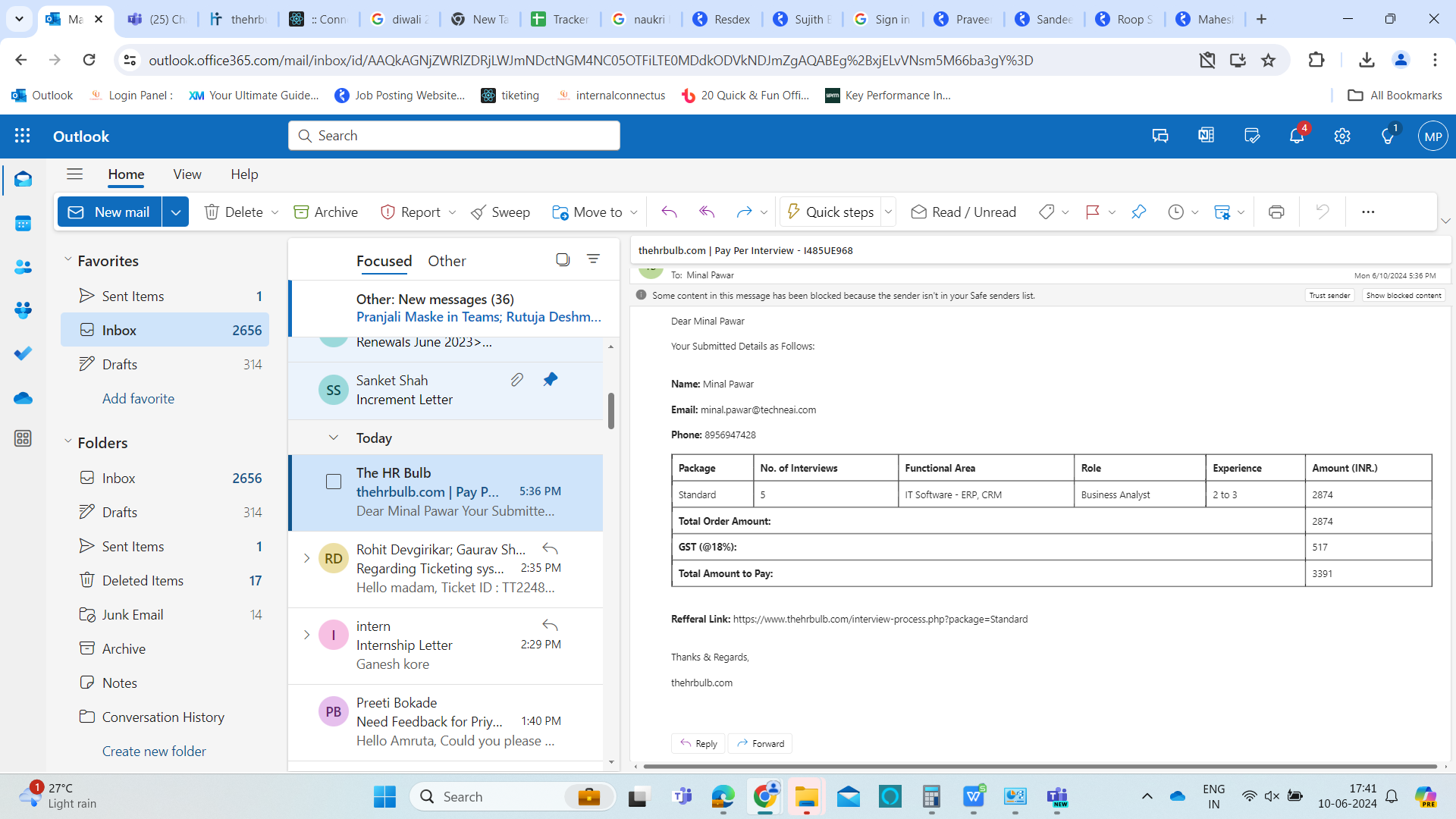This screenshot has height=819, width=1456.
Task: Open More apps in the sidebar
Action: tap(23, 438)
